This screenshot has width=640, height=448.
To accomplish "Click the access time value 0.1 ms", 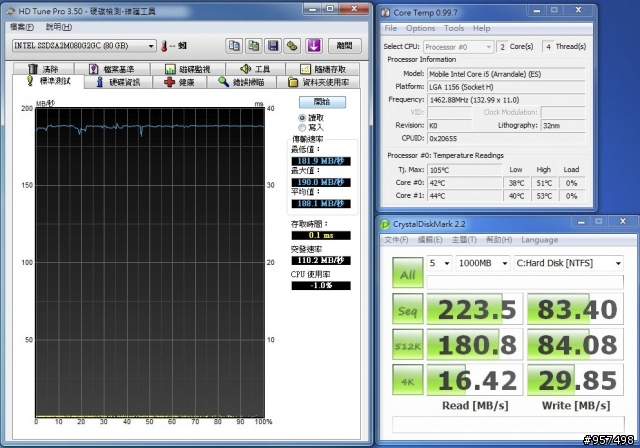I will 321,235.
